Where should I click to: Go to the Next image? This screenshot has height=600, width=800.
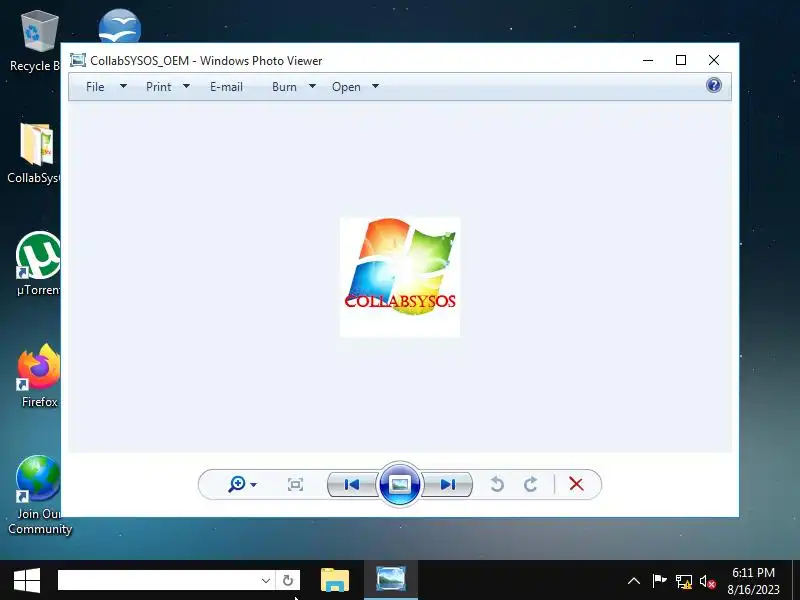coord(447,484)
